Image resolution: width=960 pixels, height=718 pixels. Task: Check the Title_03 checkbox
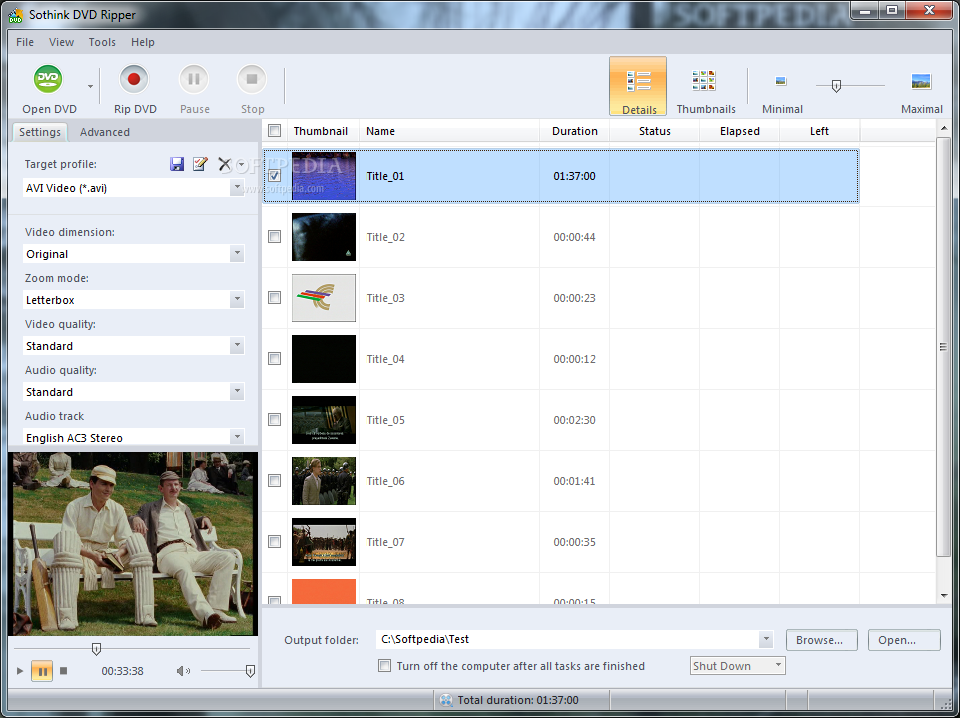point(274,297)
